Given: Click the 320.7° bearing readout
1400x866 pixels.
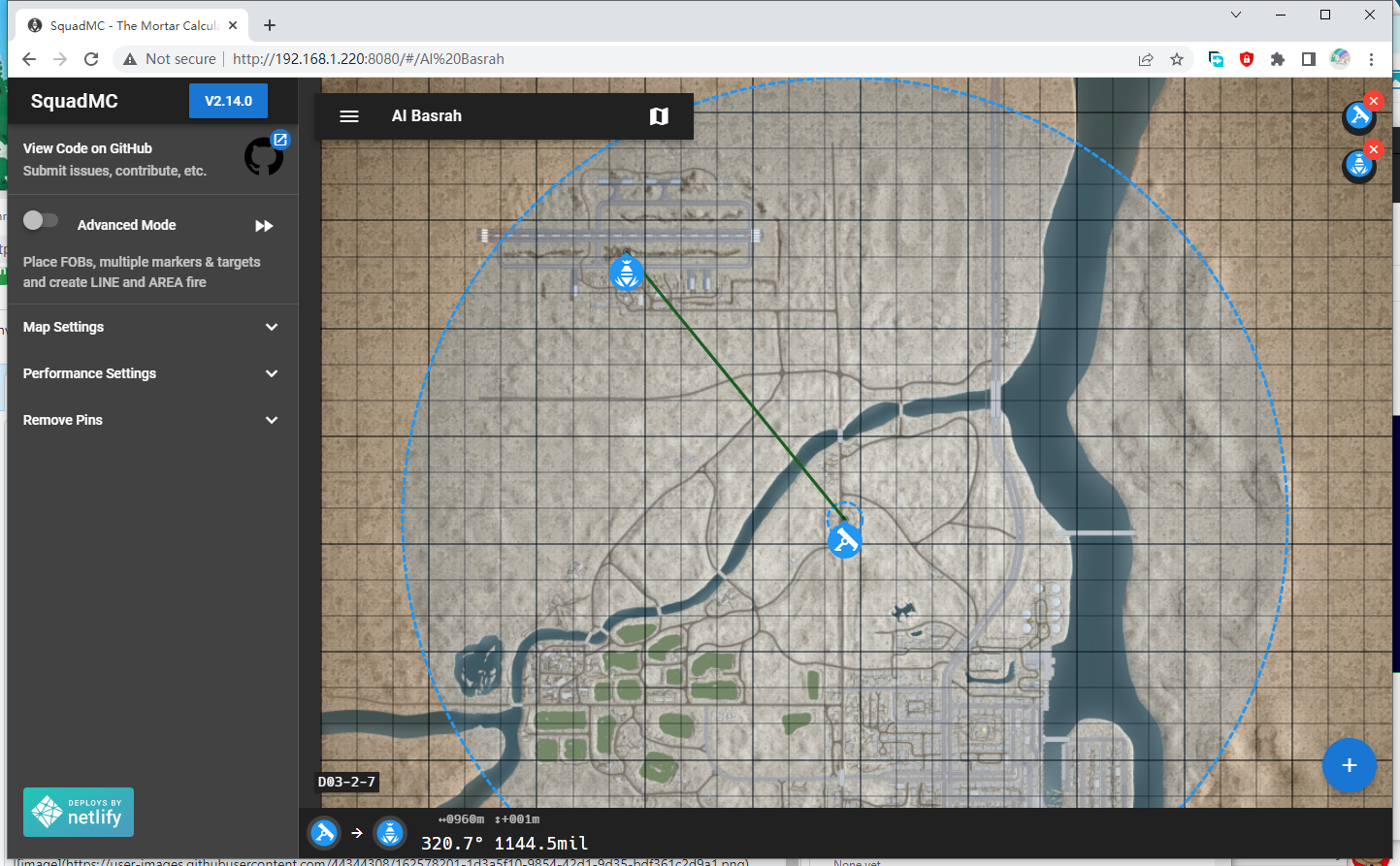Looking at the screenshot, I should pyautogui.click(x=452, y=844).
